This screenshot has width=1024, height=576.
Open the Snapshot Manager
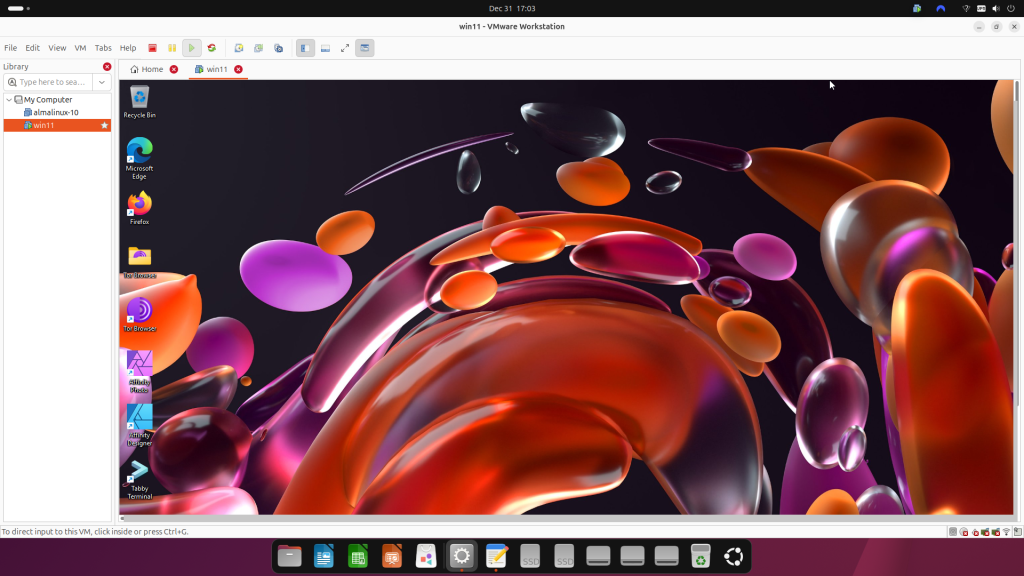point(278,47)
